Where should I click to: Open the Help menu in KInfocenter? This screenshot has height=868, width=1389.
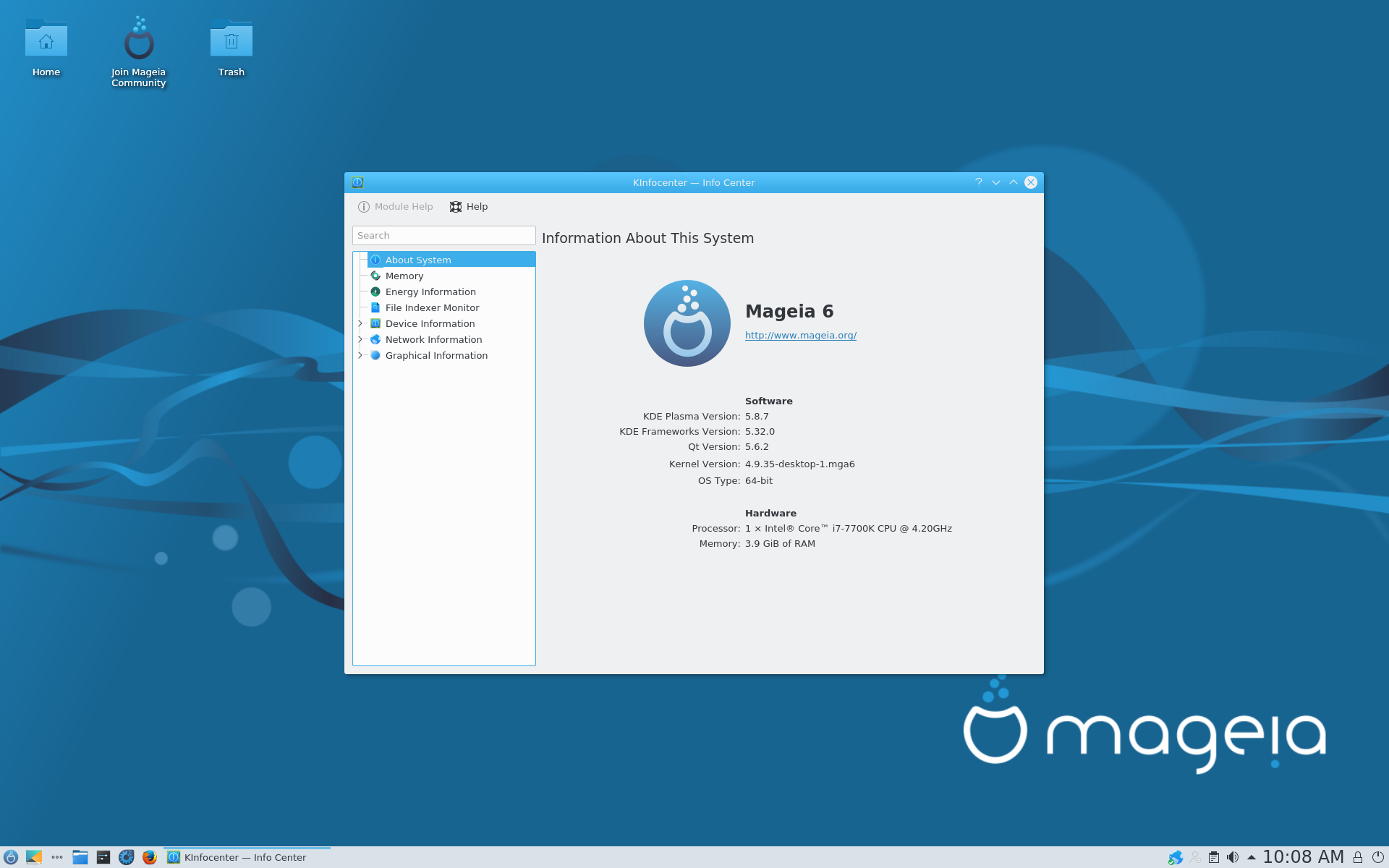(469, 207)
